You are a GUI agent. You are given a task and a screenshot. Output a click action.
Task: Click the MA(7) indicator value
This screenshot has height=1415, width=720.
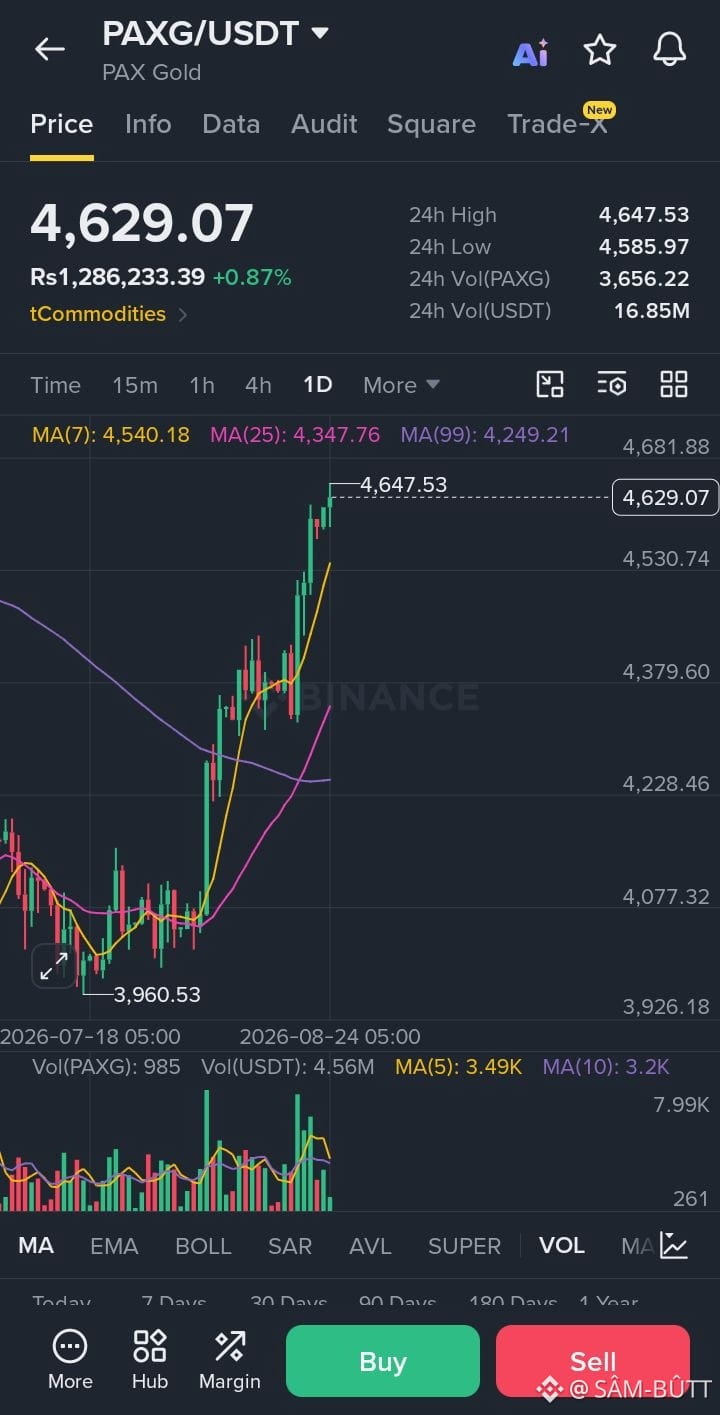[111, 435]
